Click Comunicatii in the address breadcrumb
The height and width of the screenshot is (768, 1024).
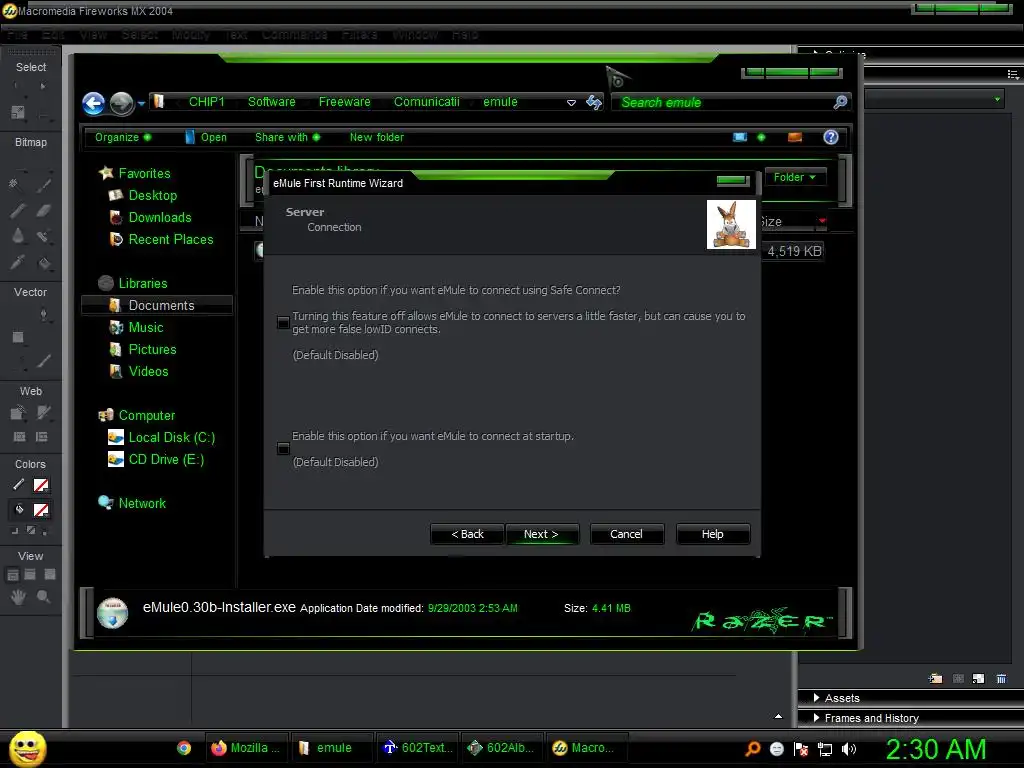[x=426, y=102]
